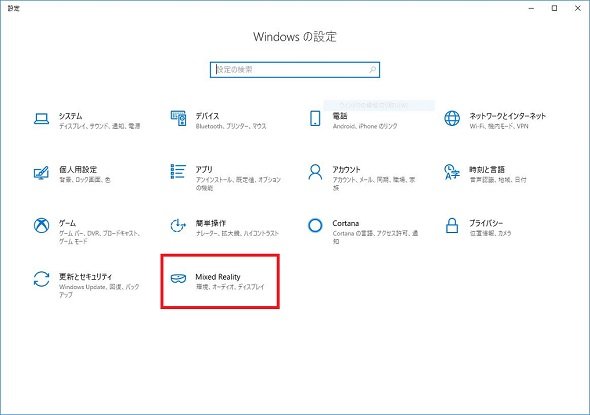
Task: Open the デバイス devices icon
Action: (x=178, y=118)
